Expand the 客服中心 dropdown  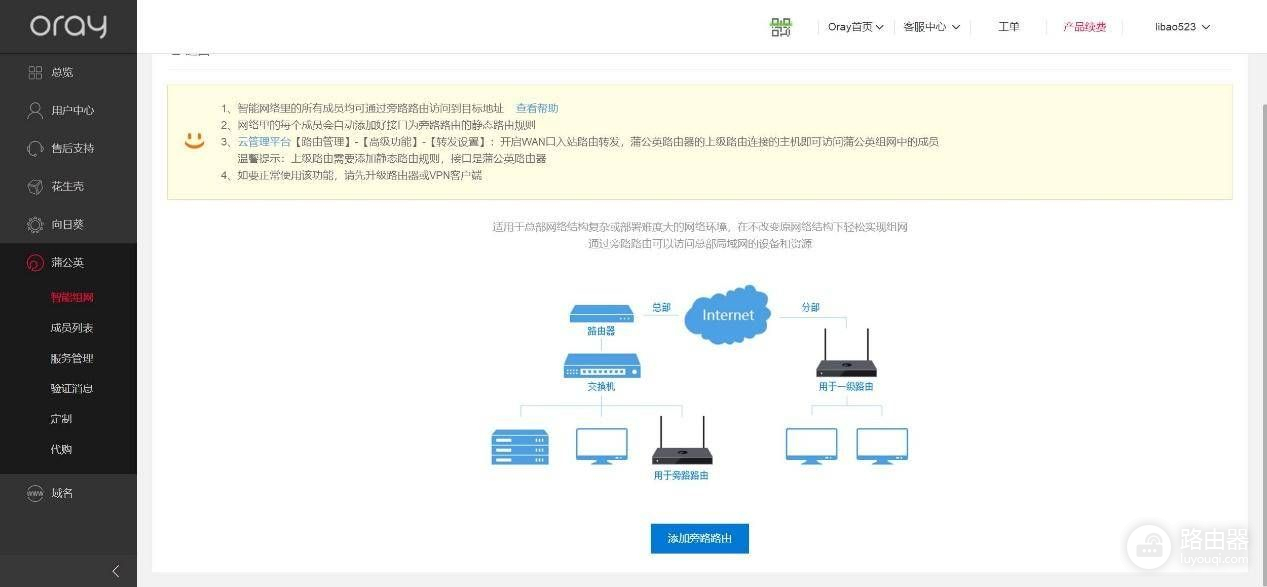[931, 27]
